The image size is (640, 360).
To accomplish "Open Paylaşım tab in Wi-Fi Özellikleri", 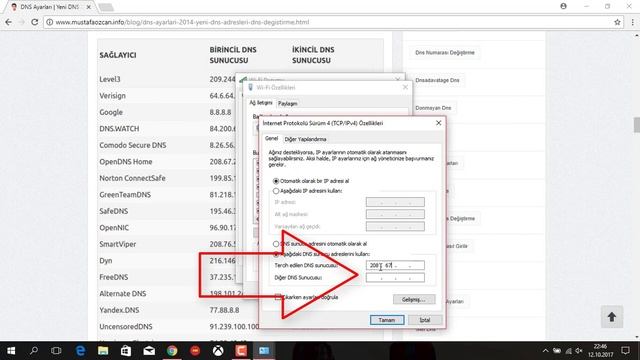I will 288,104.
